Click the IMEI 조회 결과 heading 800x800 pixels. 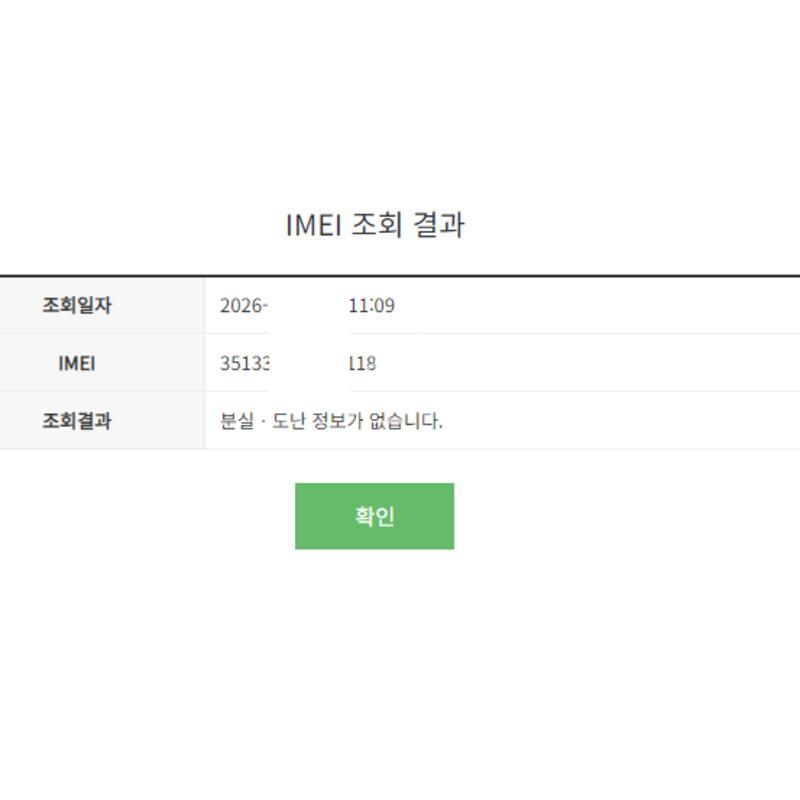coord(375,225)
